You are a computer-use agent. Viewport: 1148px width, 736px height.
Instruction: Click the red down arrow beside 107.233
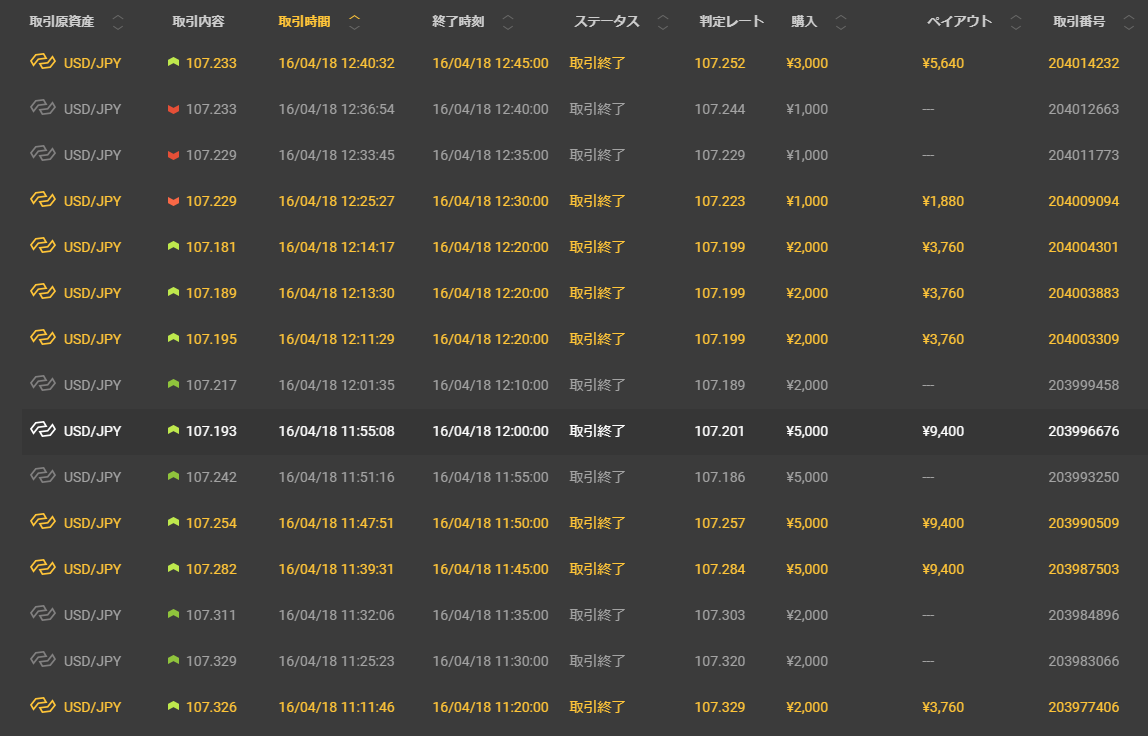click(173, 109)
